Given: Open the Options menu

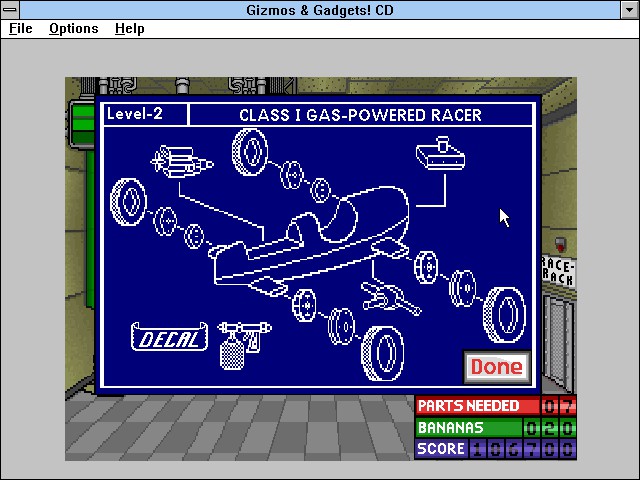Looking at the screenshot, I should tap(74, 29).
